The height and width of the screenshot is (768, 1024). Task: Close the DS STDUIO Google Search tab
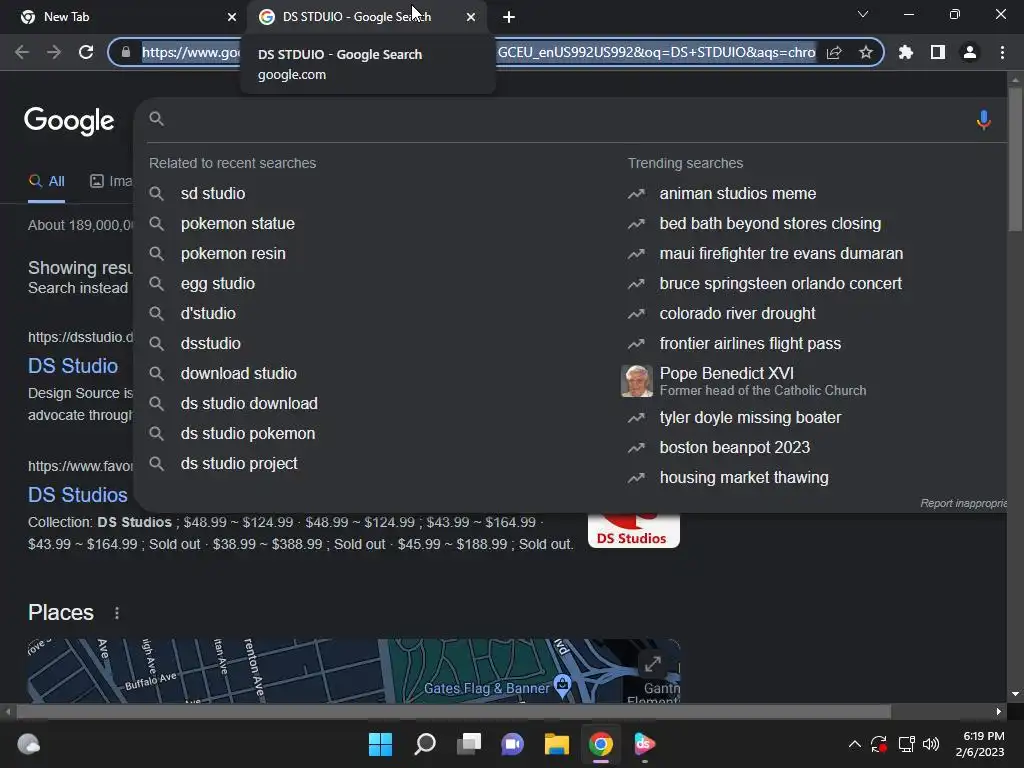click(471, 17)
